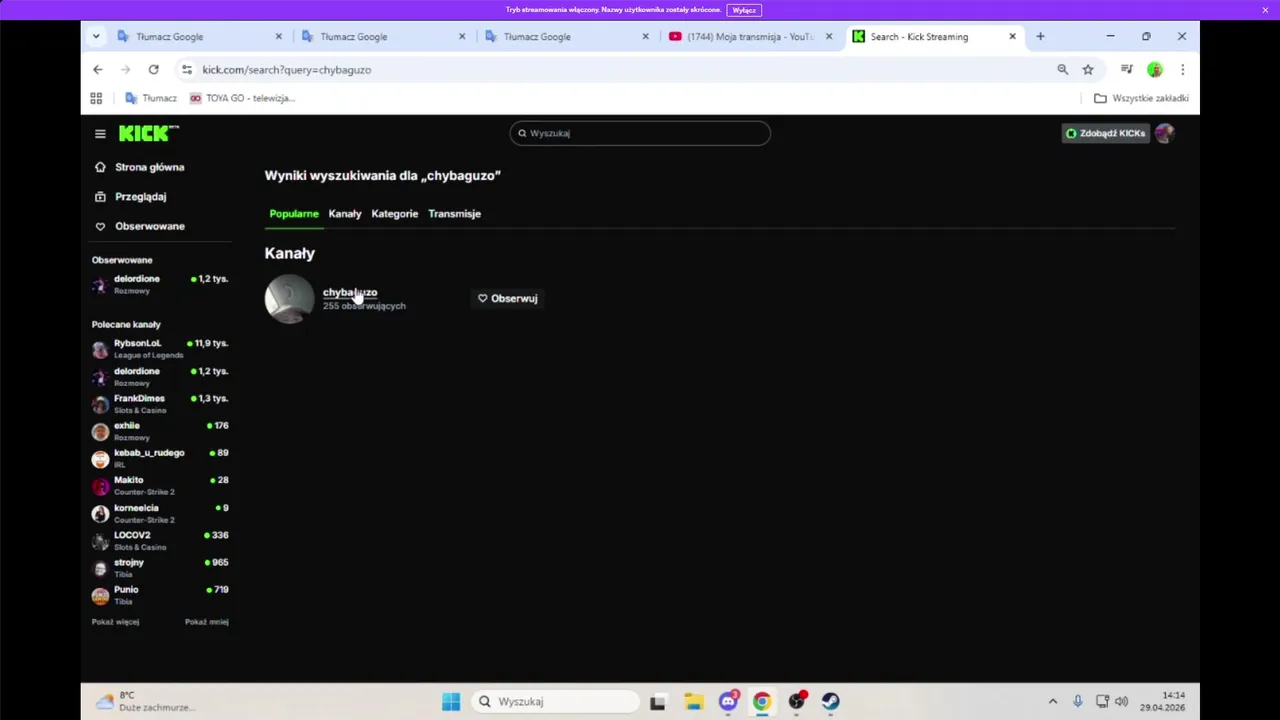Open Strona główna in the sidebar
This screenshot has height=720, width=1280.
[x=149, y=167]
